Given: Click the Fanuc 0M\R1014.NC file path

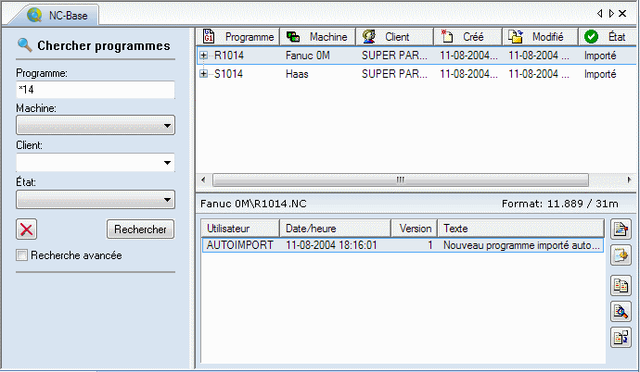Looking at the screenshot, I should pyautogui.click(x=253, y=203).
